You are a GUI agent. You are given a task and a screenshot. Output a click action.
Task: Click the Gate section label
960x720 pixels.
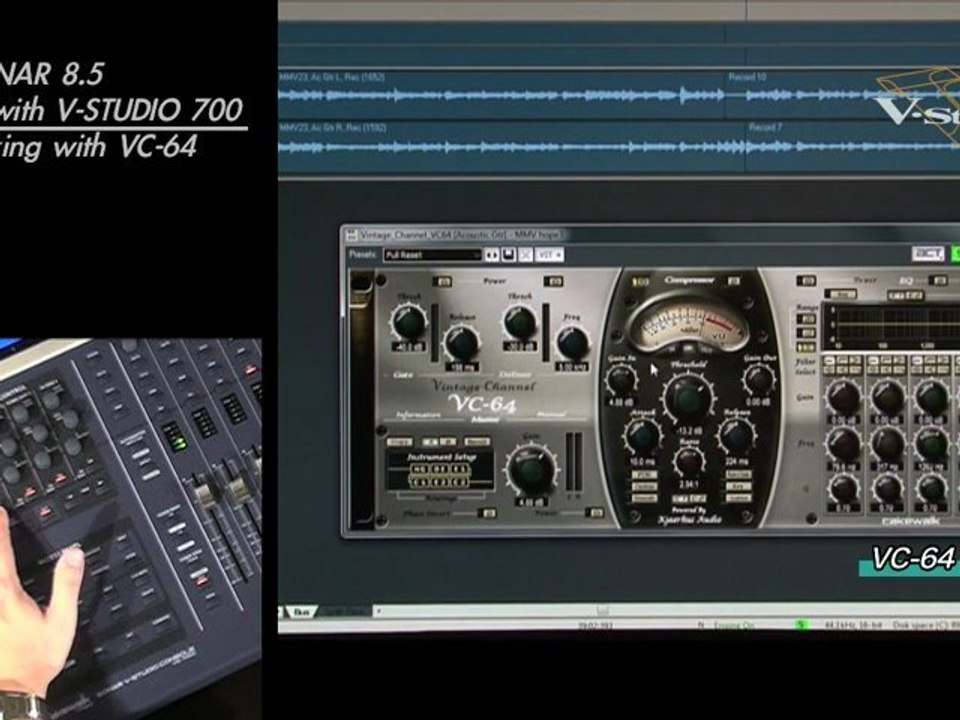click(x=402, y=374)
